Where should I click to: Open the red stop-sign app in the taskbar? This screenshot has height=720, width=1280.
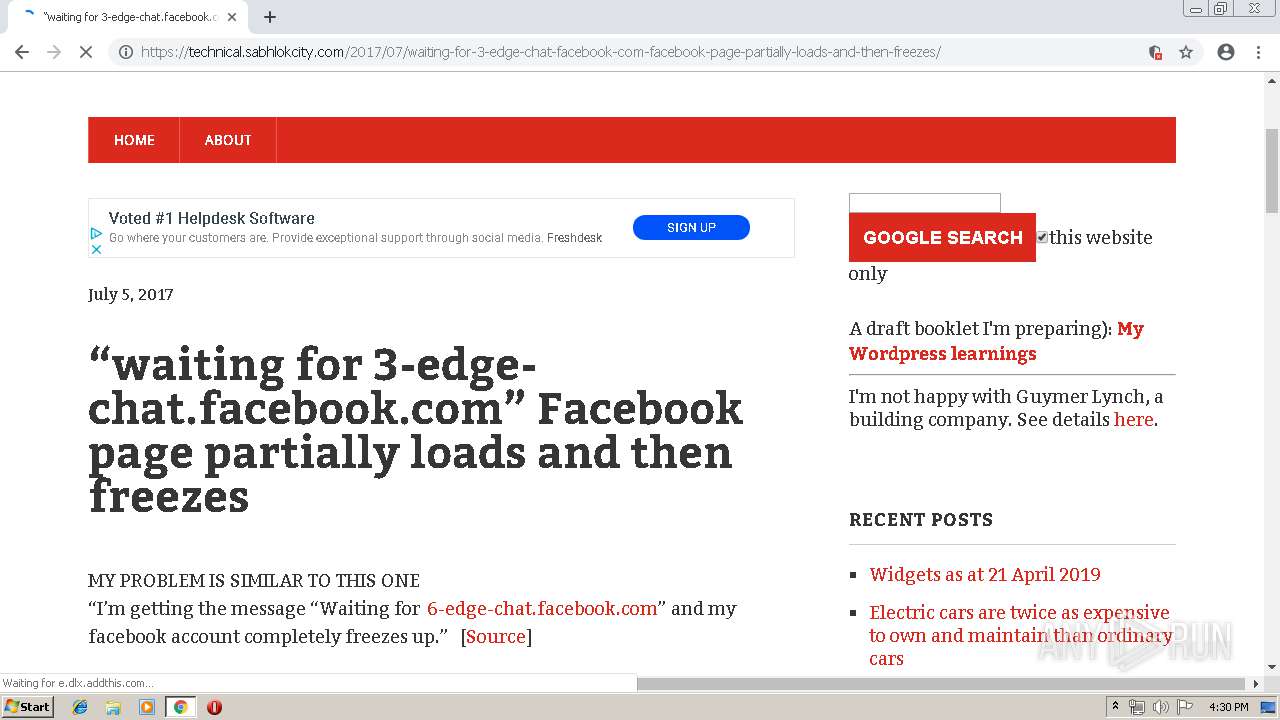point(214,707)
